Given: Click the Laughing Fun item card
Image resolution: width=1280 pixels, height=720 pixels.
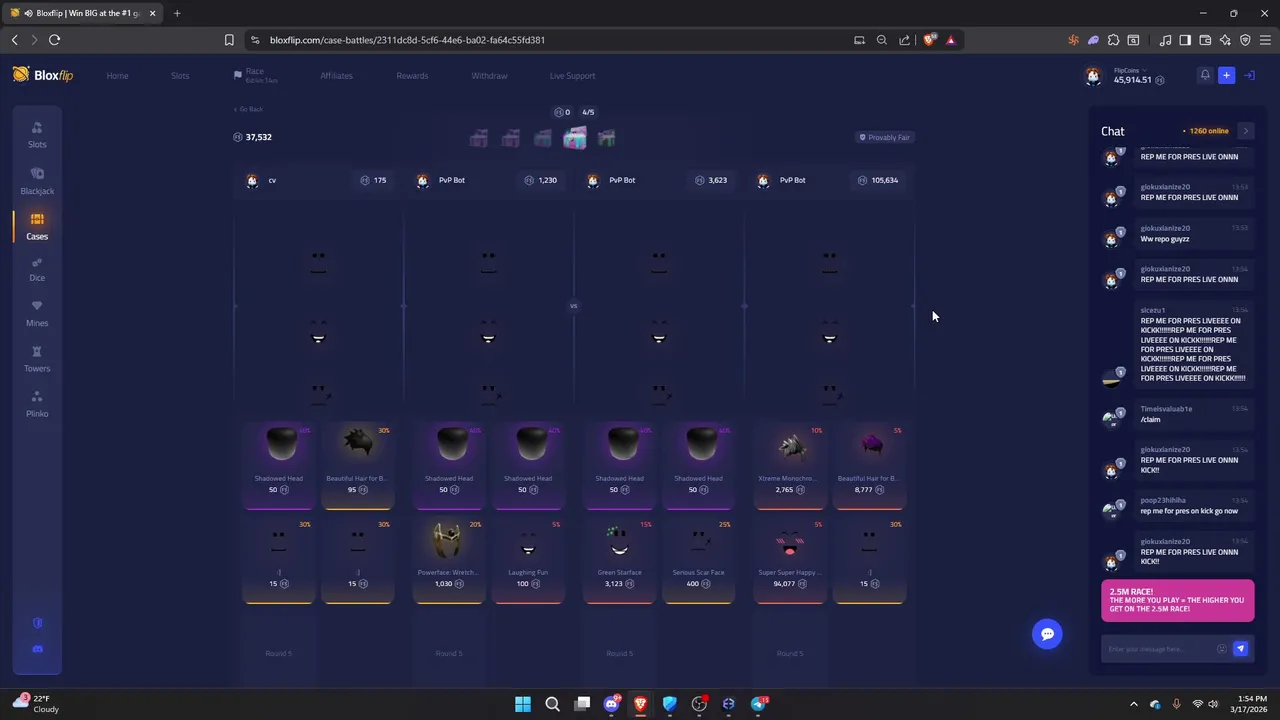Looking at the screenshot, I should (528, 560).
